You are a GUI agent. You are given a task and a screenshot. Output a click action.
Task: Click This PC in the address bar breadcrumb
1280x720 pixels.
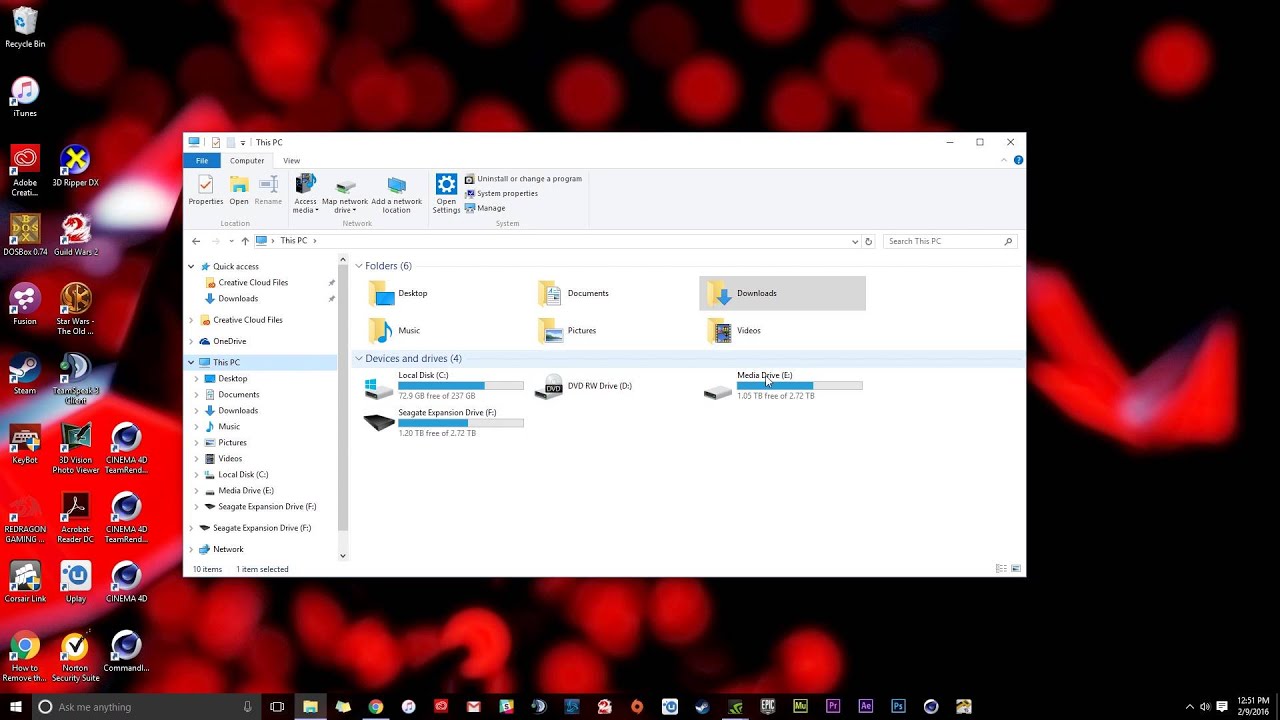(294, 241)
